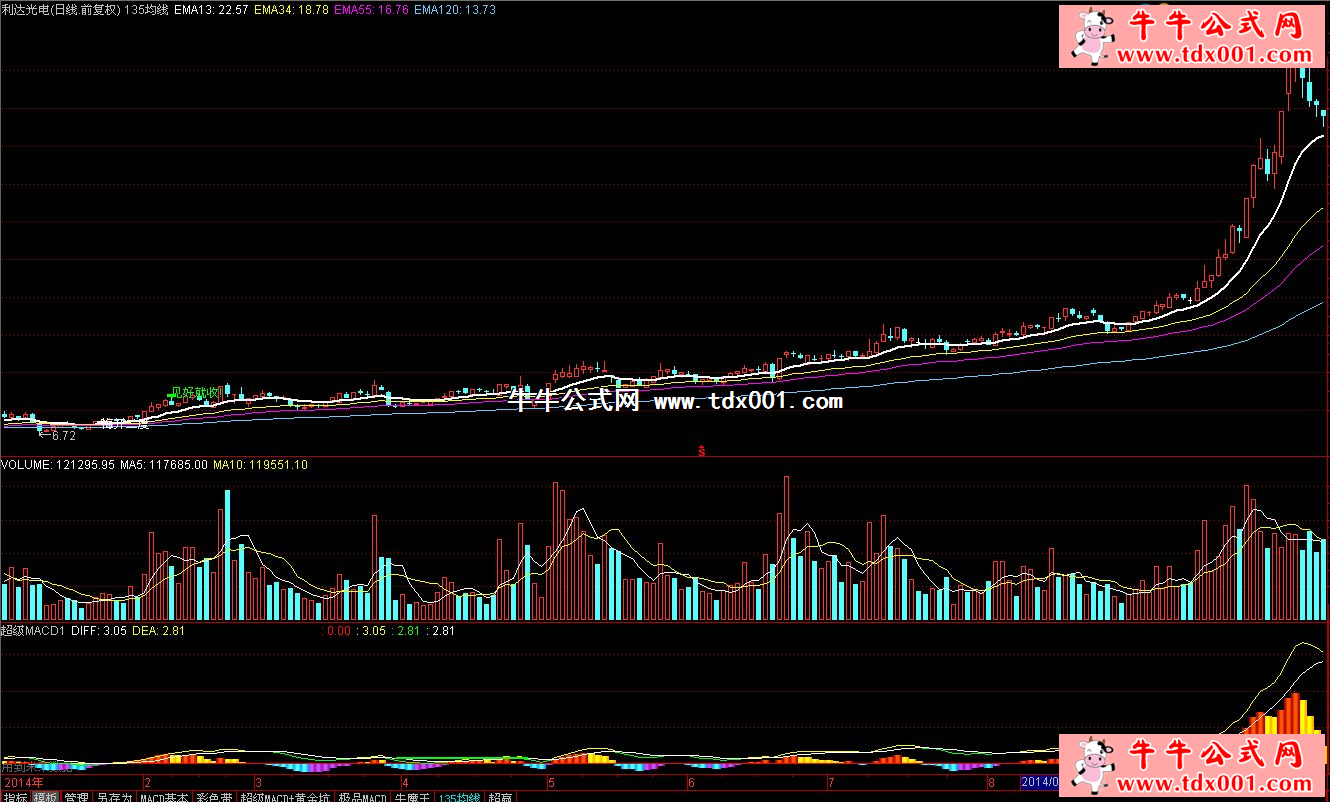
Task: Open the 管理 tab
Action: pyautogui.click(x=76, y=797)
